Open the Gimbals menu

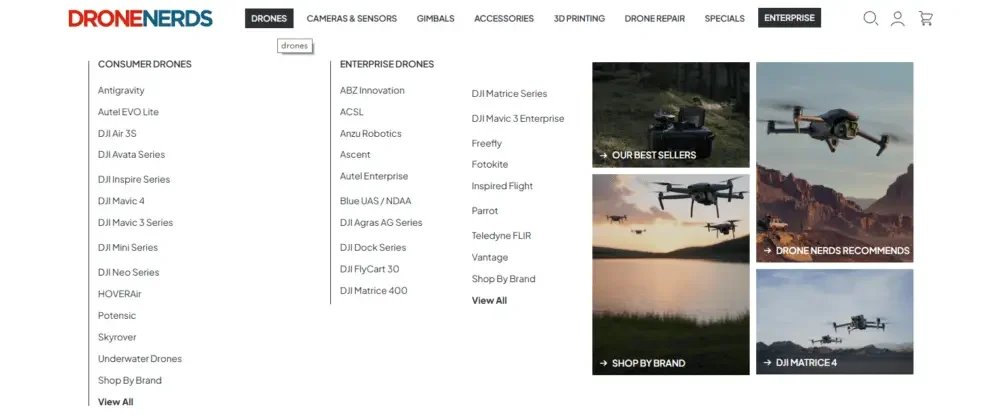[436, 18]
